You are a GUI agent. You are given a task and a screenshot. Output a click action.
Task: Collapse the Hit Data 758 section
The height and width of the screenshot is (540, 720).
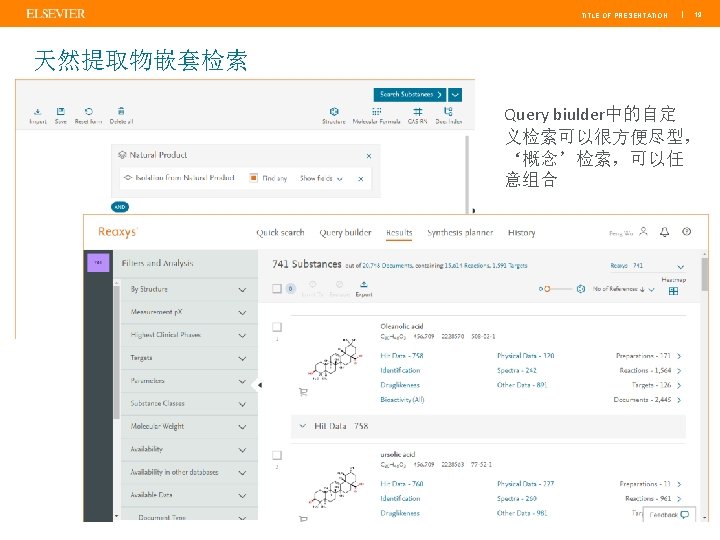tap(303, 426)
